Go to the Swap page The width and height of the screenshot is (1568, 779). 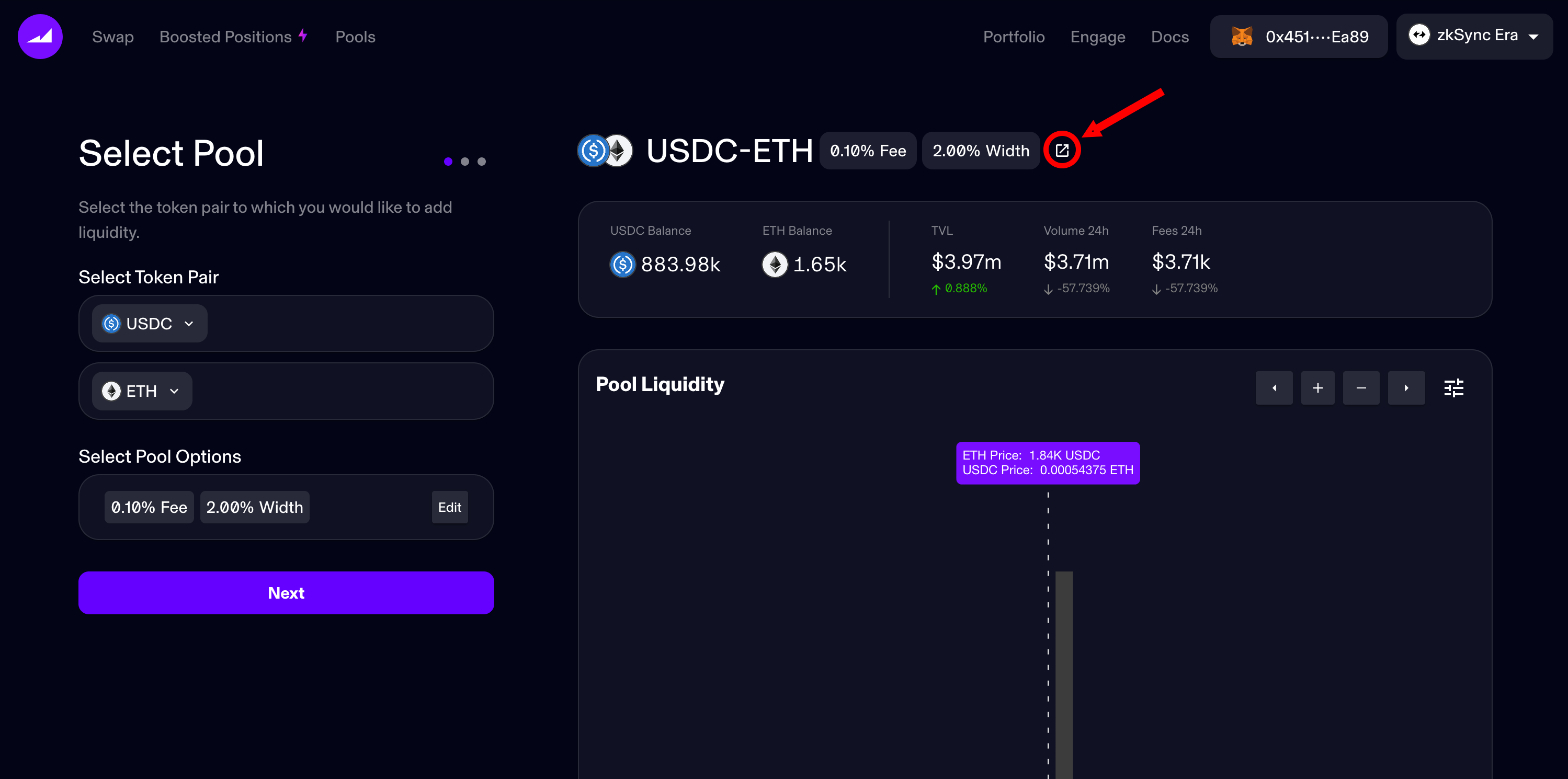[112, 37]
